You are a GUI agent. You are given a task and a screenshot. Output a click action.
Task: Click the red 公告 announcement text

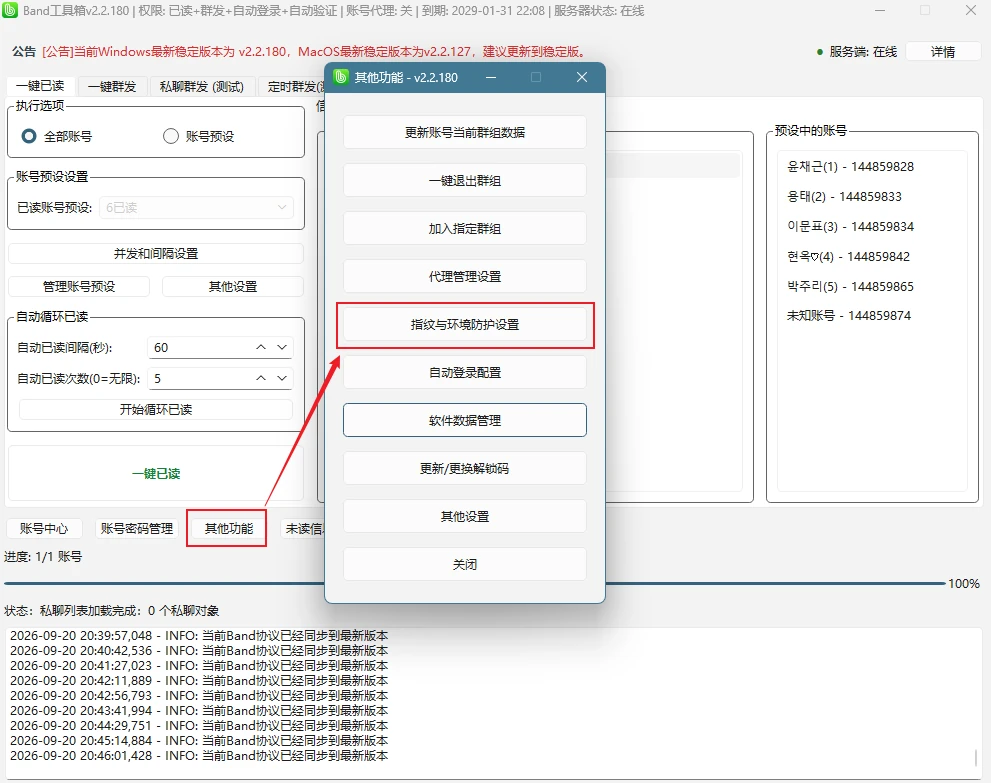(315, 52)
